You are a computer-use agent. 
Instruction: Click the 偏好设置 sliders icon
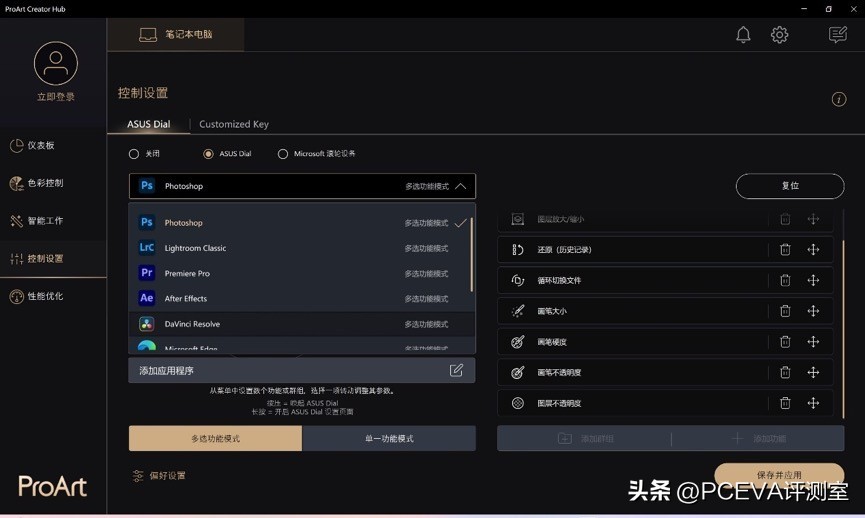pos(137,476)
